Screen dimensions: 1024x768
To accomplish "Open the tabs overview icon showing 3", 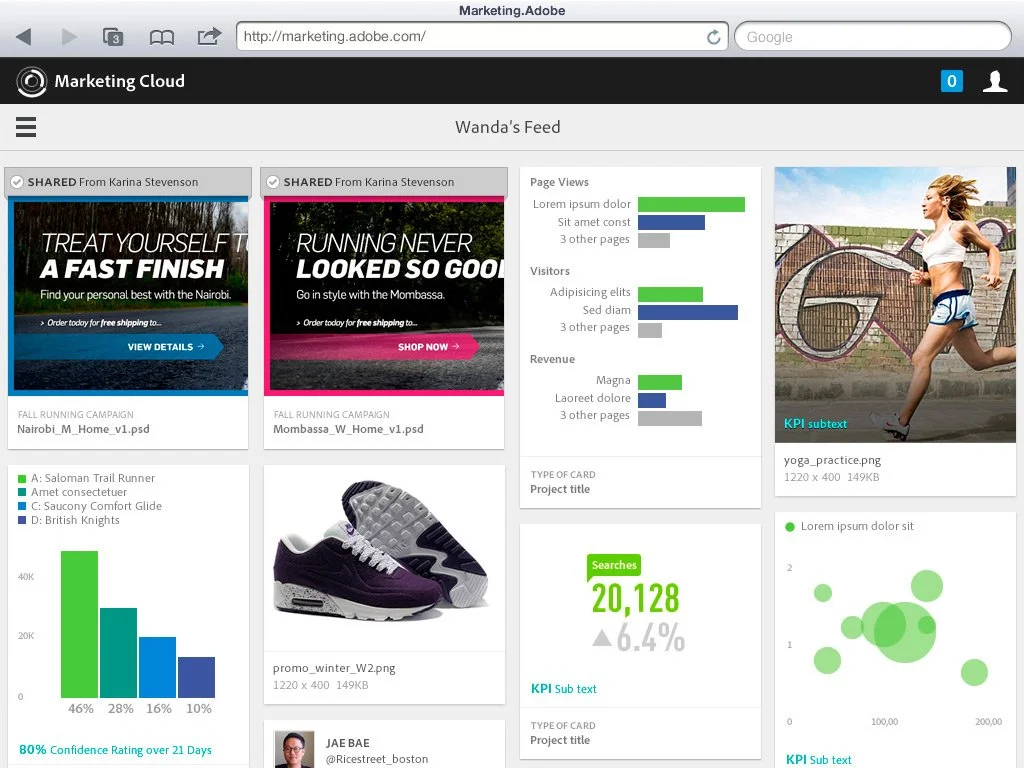I will (x=114, y=37).
